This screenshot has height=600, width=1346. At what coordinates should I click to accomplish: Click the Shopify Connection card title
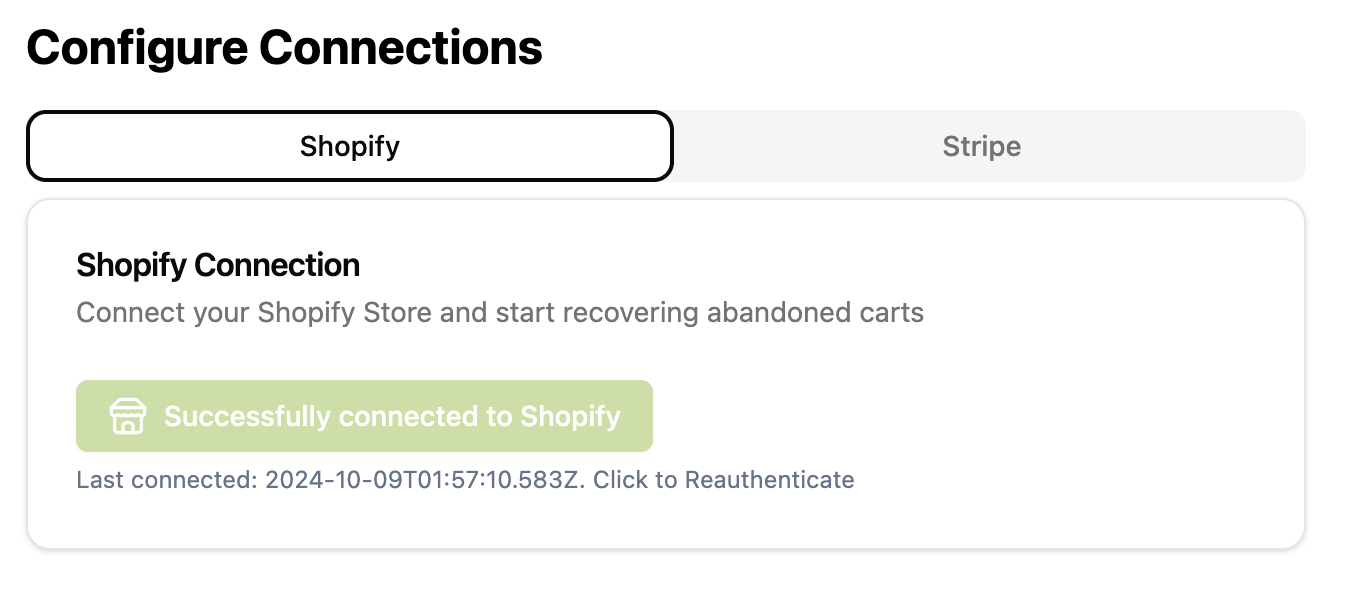pyautogui.click(x=218, y=265)
